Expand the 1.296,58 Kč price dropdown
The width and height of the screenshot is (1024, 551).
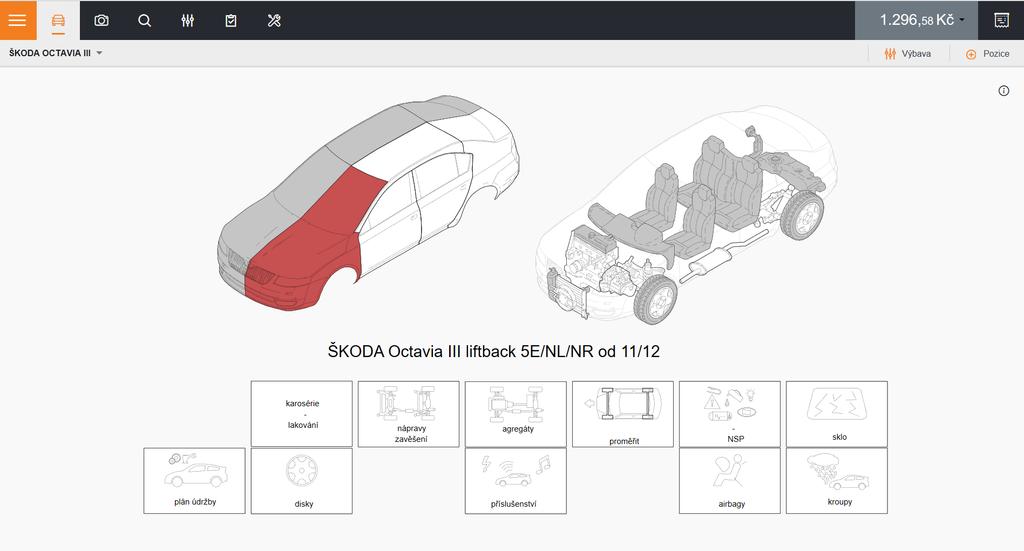(916, 20)
